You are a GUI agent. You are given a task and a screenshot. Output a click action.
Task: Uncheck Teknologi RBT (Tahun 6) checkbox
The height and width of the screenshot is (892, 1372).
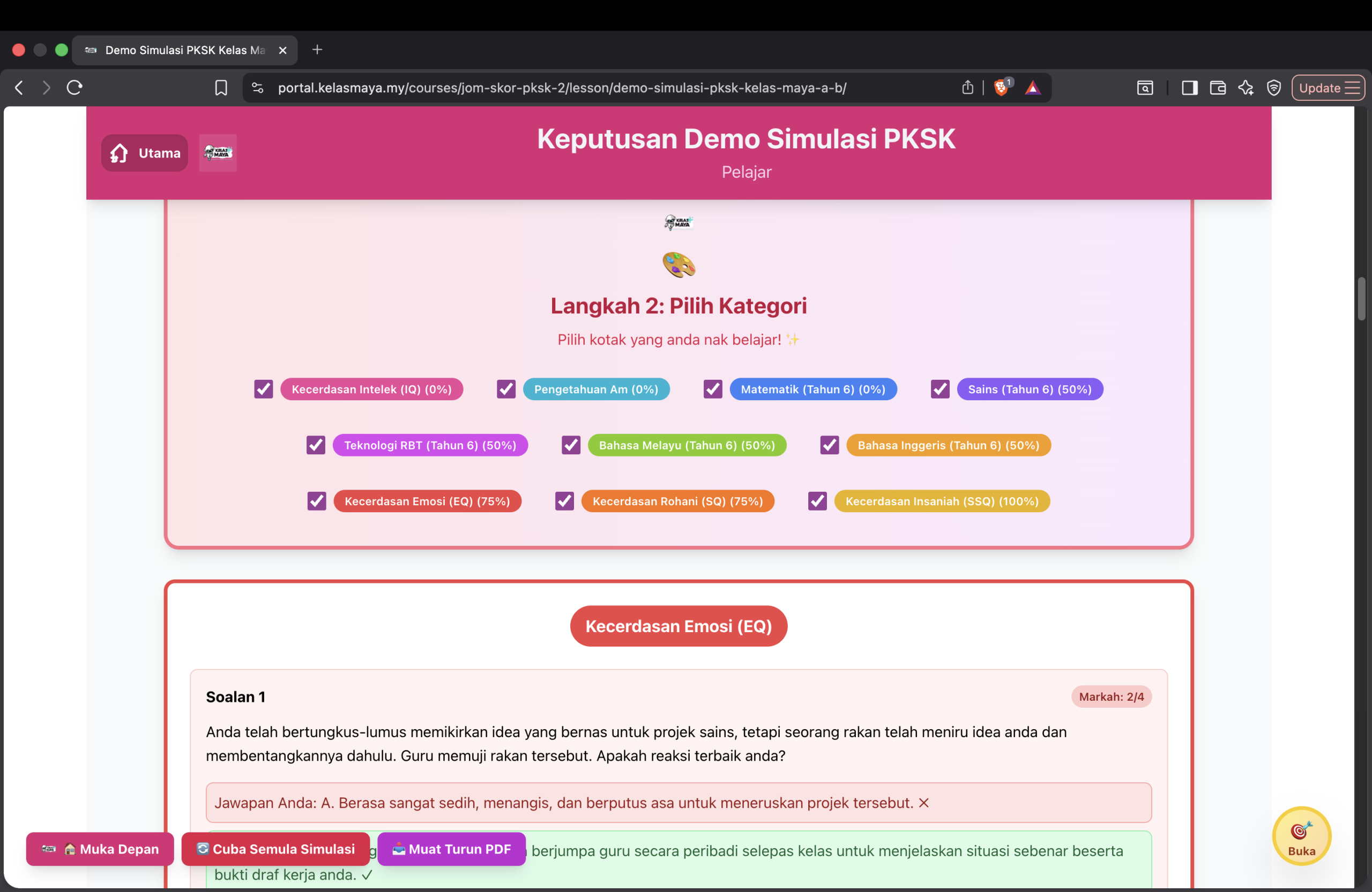[x=316, y=445]
